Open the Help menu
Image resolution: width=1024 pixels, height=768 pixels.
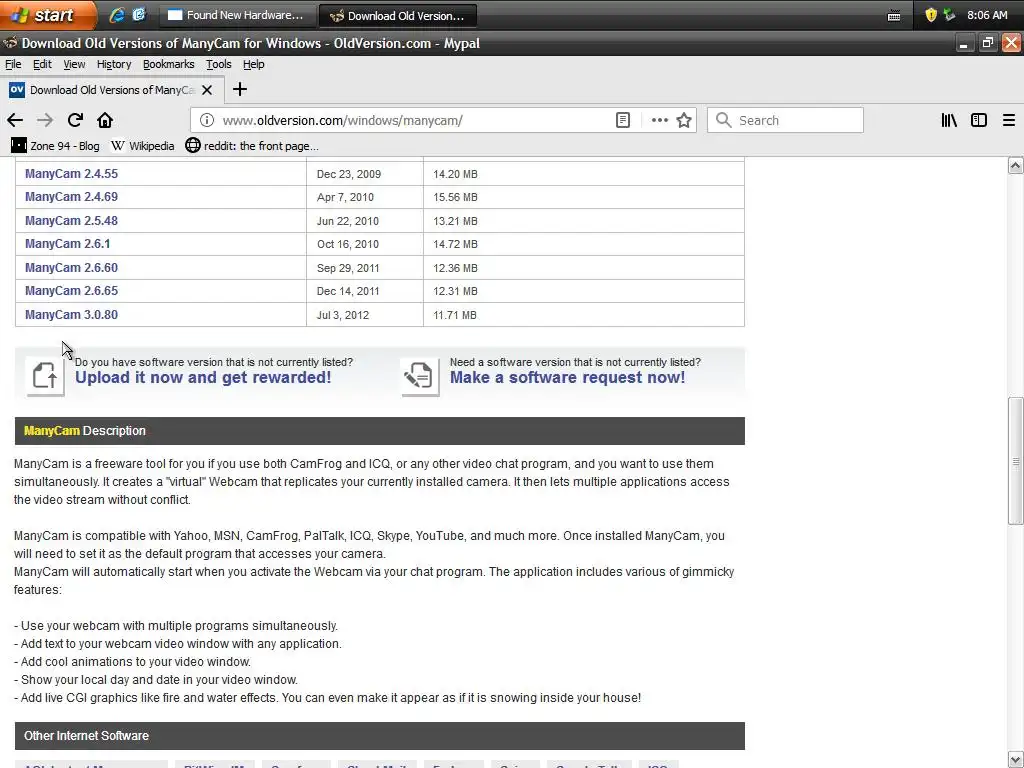[x=253, y=64]
